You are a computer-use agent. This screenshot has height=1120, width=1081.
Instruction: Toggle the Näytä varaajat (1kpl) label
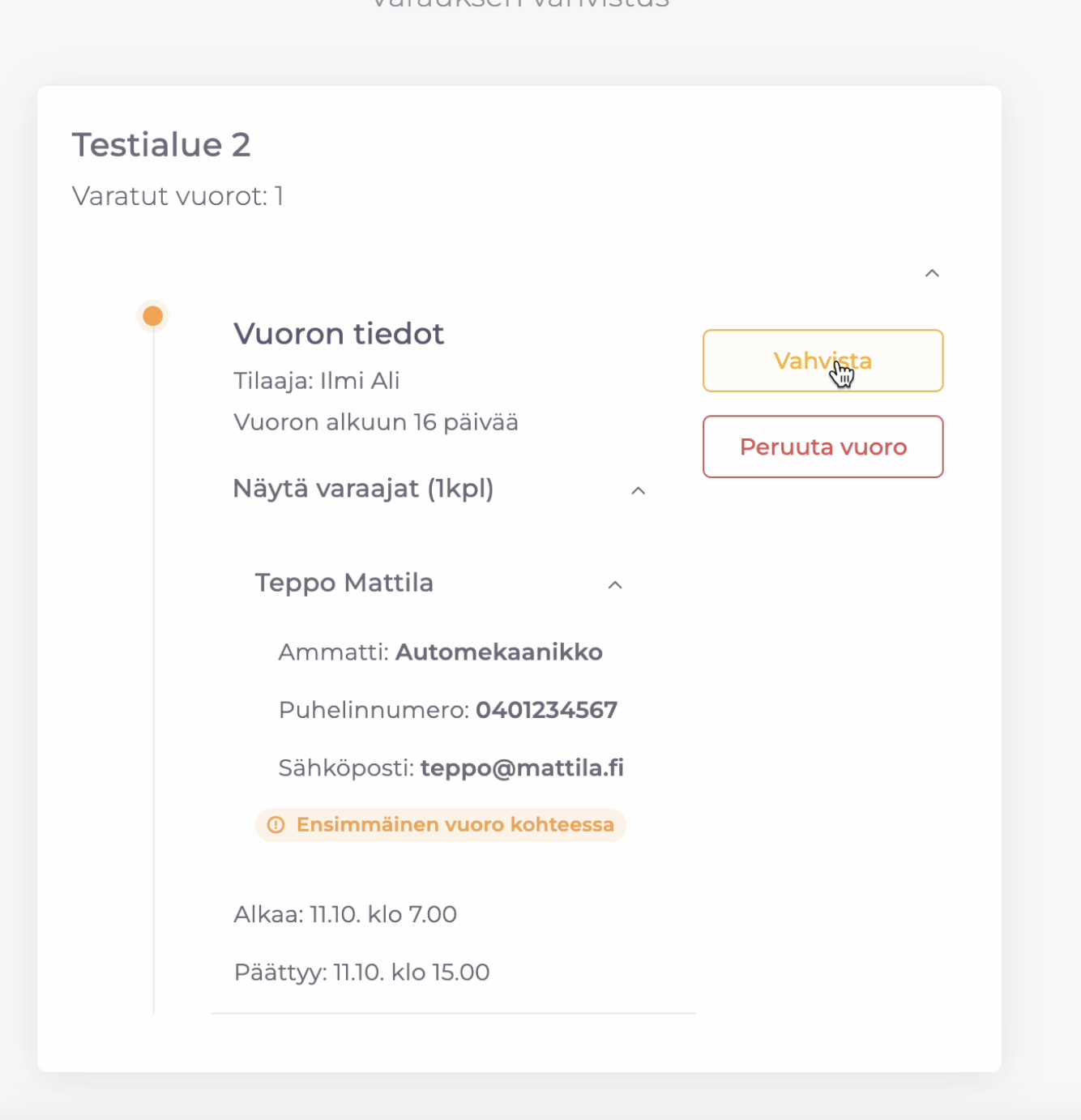point(363,489)
